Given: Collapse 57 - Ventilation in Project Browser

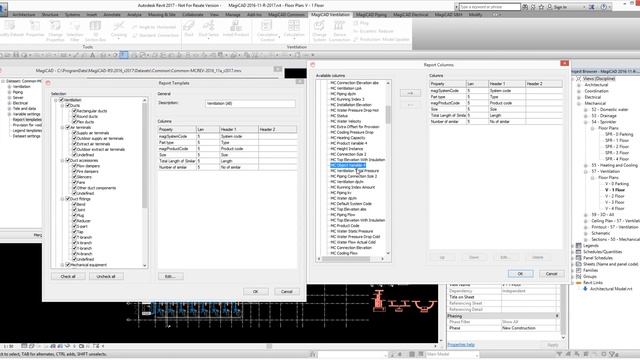Looking at the screenshot, I should 586,171.
